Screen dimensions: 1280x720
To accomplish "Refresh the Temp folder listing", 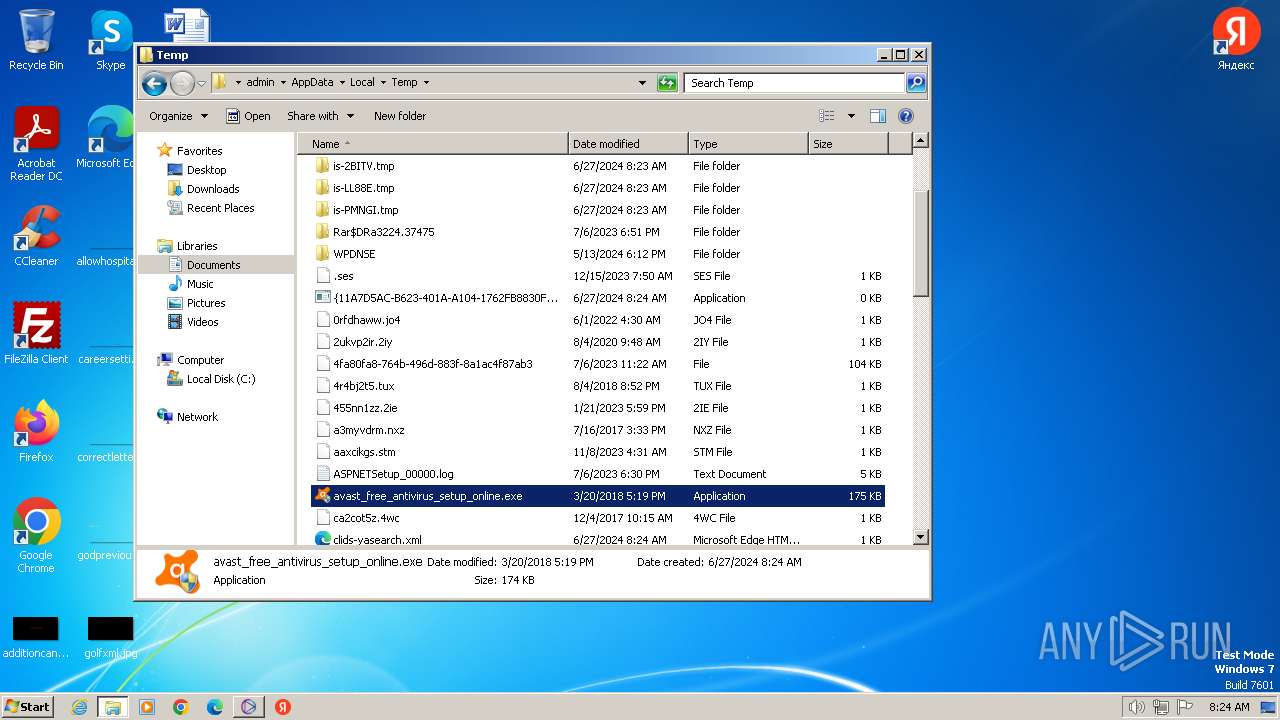I will (x=667, y=83).
